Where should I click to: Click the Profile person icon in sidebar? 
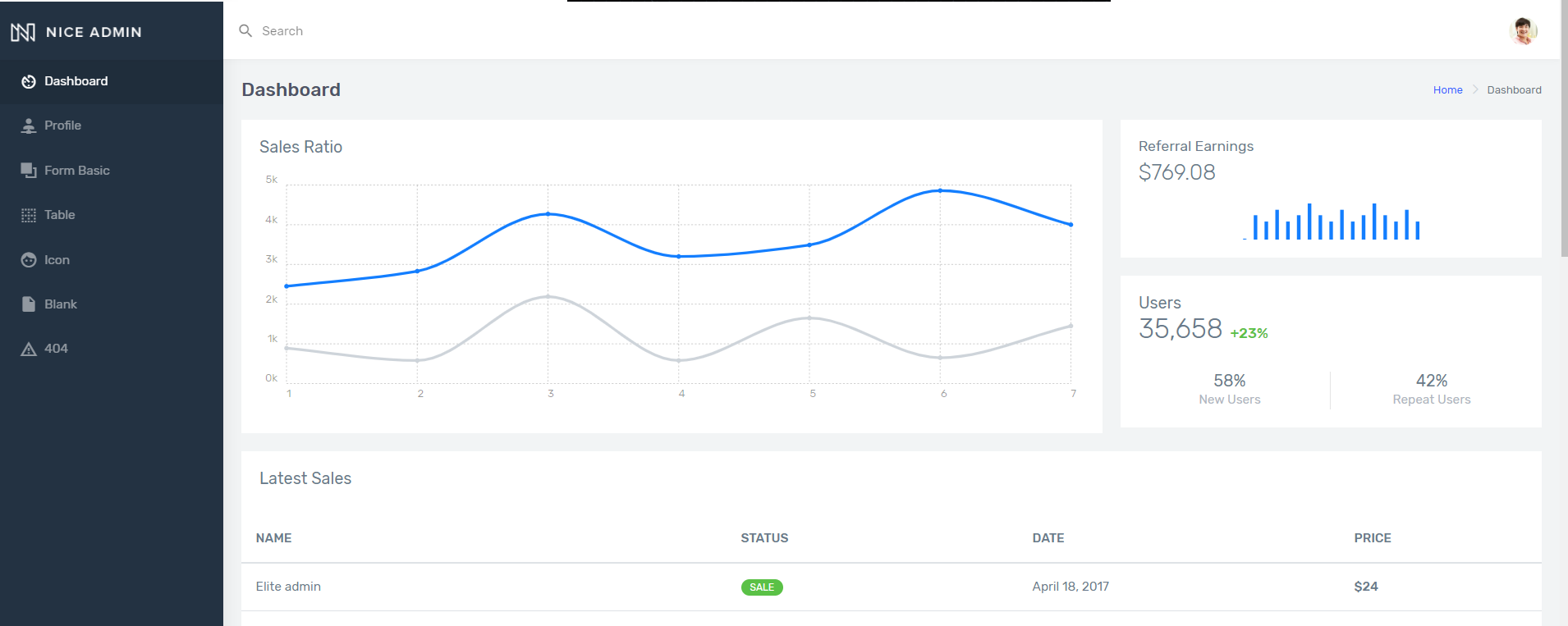(x=29, y=126)
